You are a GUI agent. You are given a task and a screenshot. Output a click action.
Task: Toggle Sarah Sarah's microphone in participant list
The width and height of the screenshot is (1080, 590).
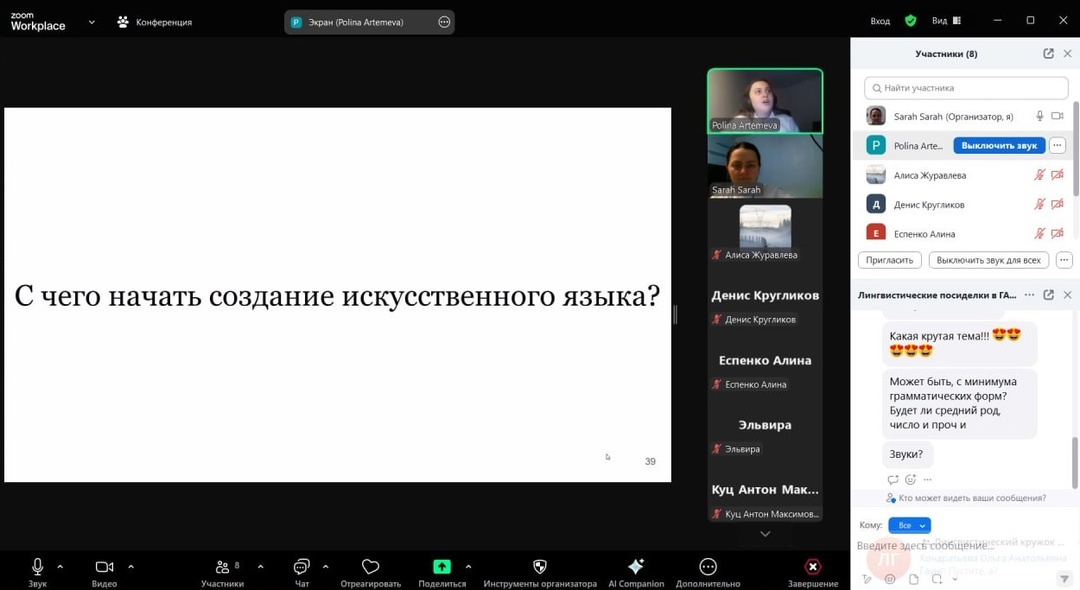click(x=1040, y=116)
